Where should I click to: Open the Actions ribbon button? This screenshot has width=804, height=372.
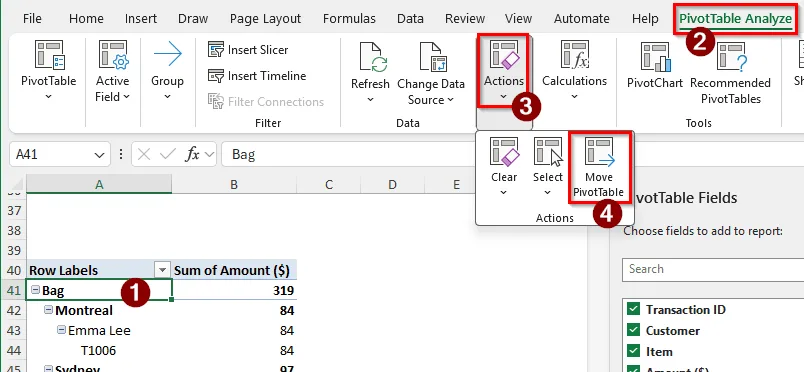pos(504,69)
